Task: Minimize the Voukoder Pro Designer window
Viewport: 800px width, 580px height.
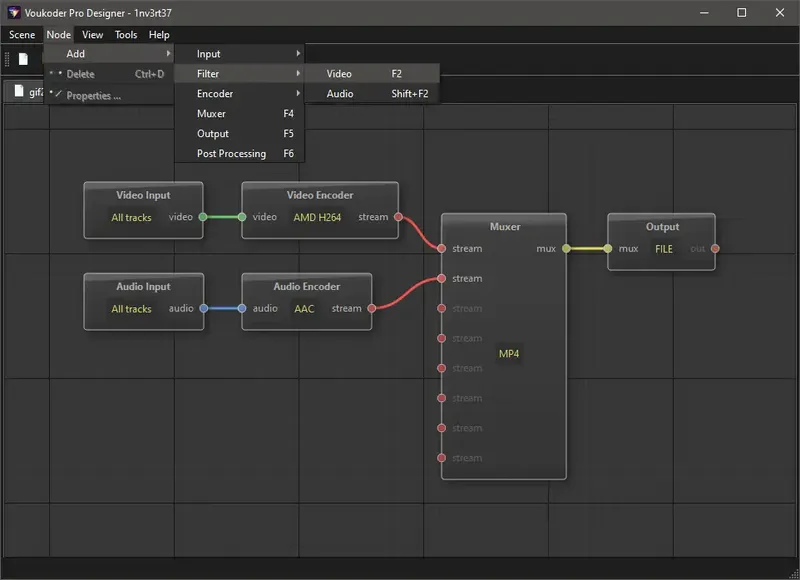Action: point(704,13)
